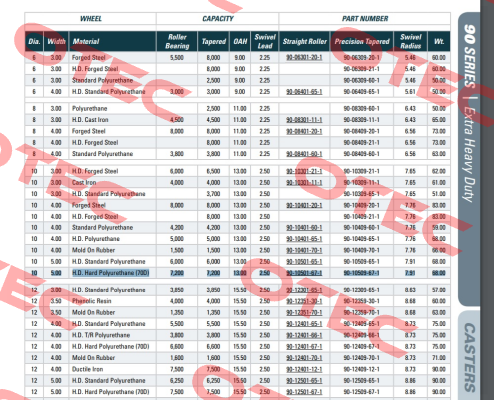Select precision tapered part 90-06309-21-1
494x400 pixels.
pyautogui.click(x=362, y=69)
